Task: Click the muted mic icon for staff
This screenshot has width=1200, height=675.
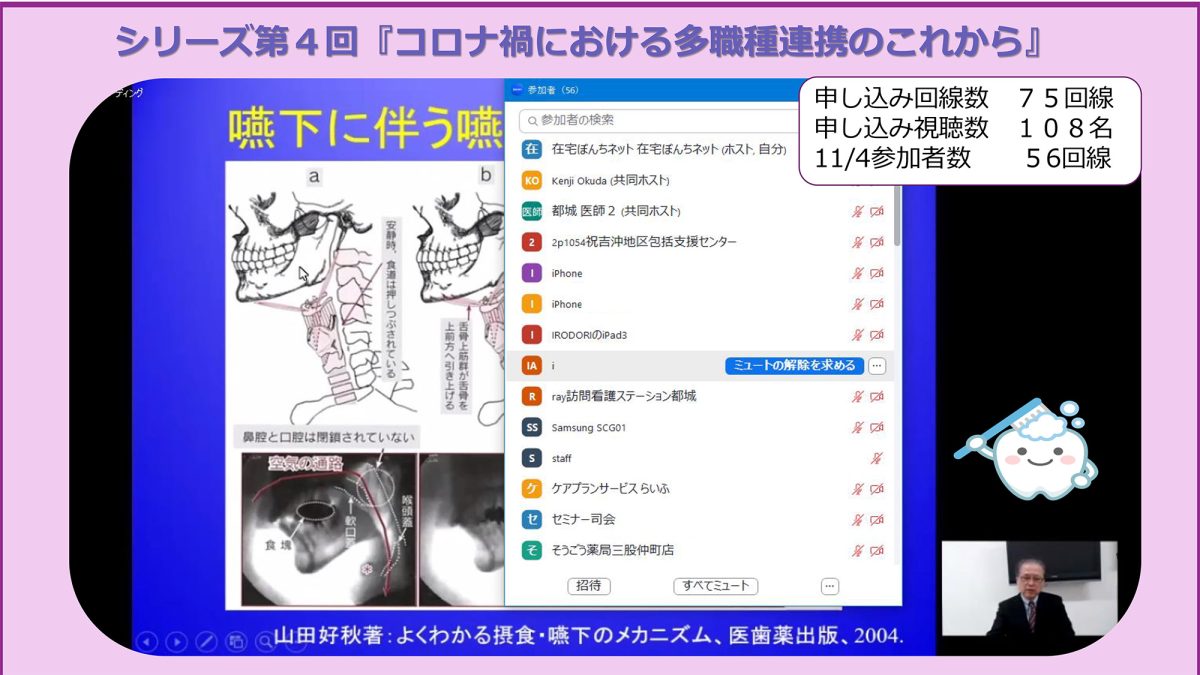Action: (x=877, y=458)
